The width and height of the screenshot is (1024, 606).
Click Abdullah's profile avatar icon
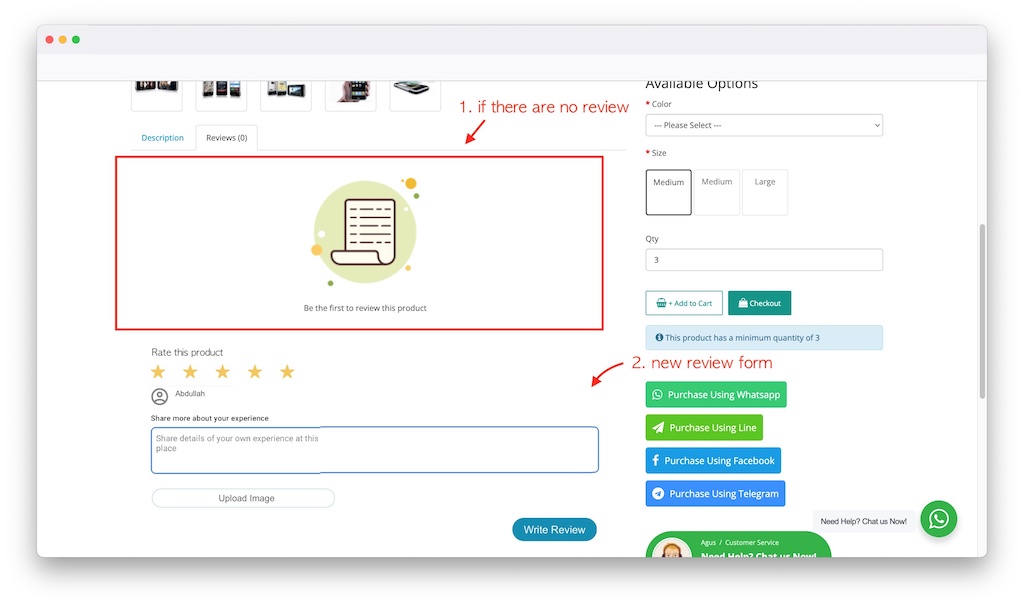[x=160, y=396]
